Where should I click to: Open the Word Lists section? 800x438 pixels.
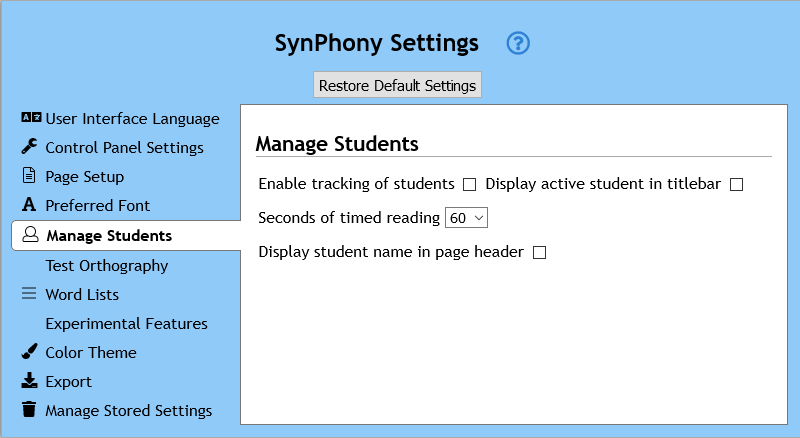coord(82,295)
